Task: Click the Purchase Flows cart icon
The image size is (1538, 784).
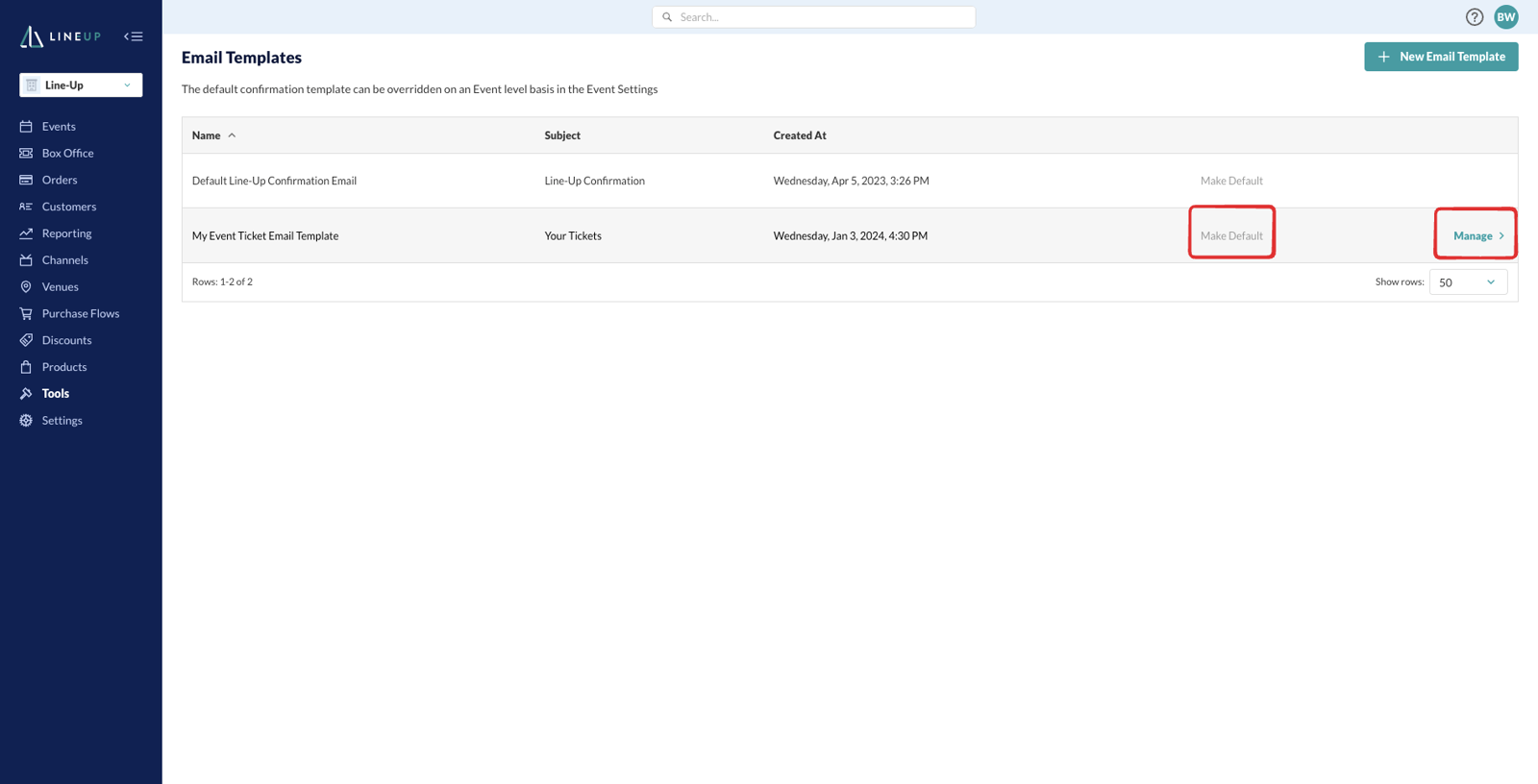Action: (x=26, y=313)
